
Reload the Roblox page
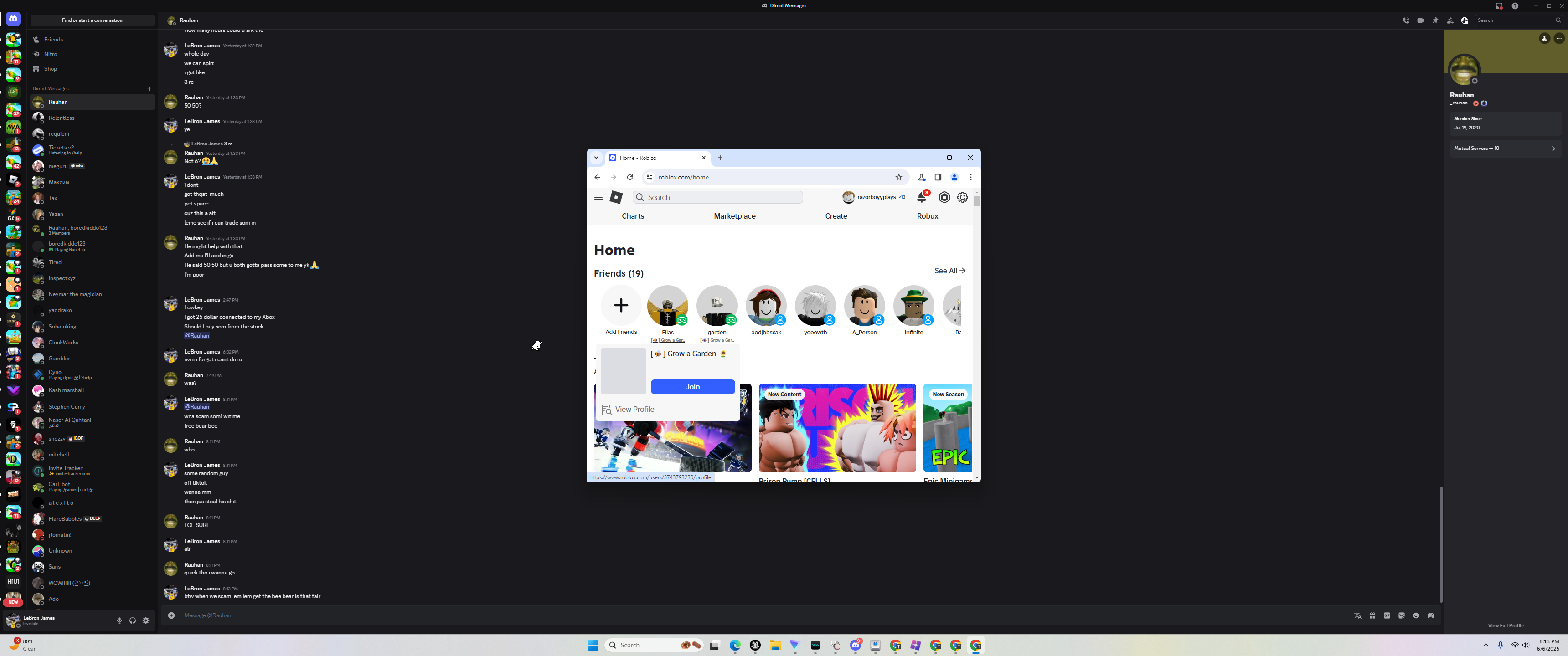630,178
